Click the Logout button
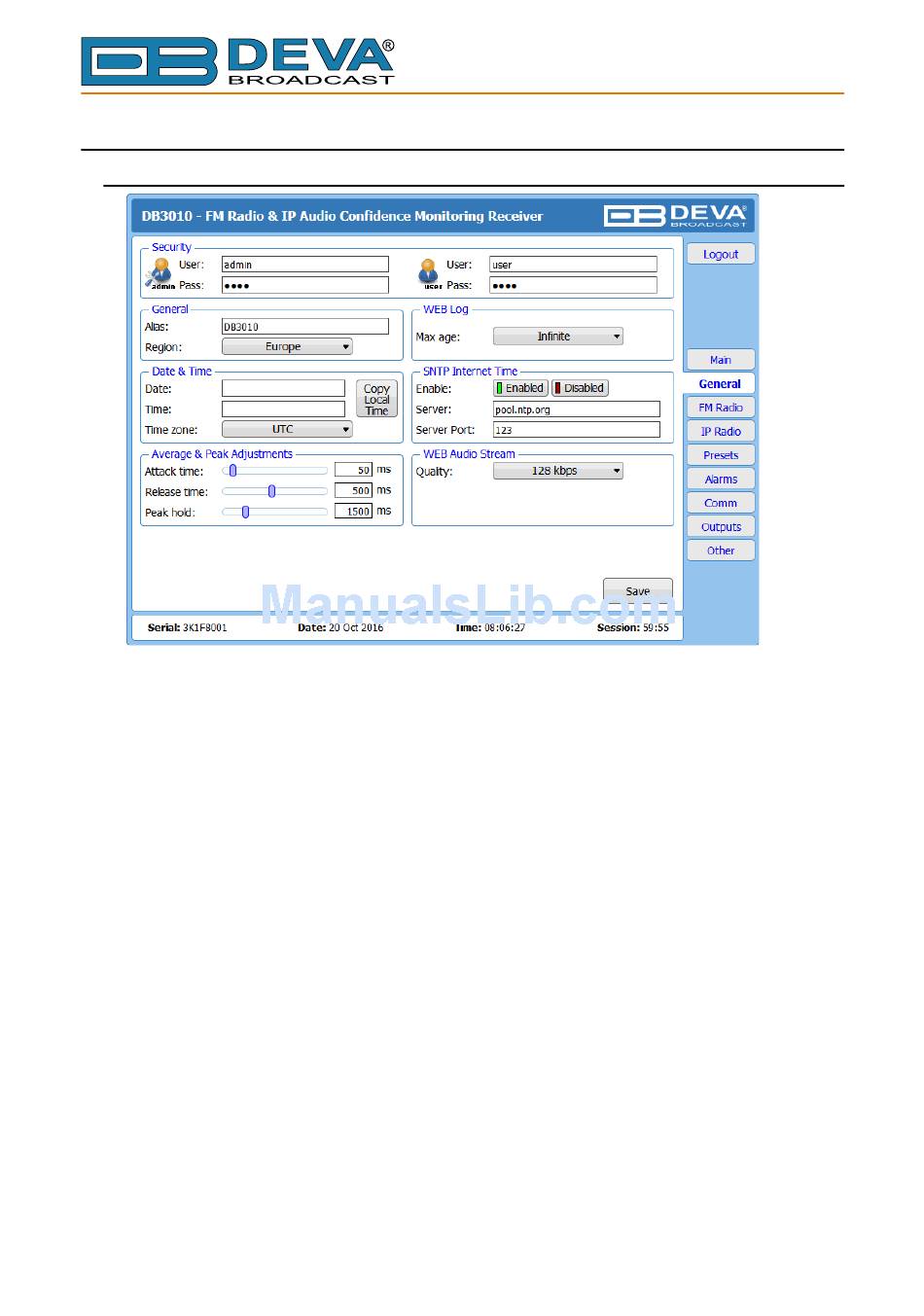Viewport: 924px width, 1316px height. click(720, 255)
